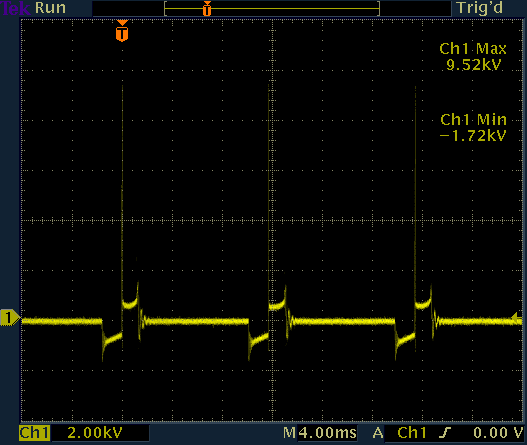Screen dimensions: 527x445
Task: Click the highlighted Ch1 channel badge
Action: pos(35,433)
